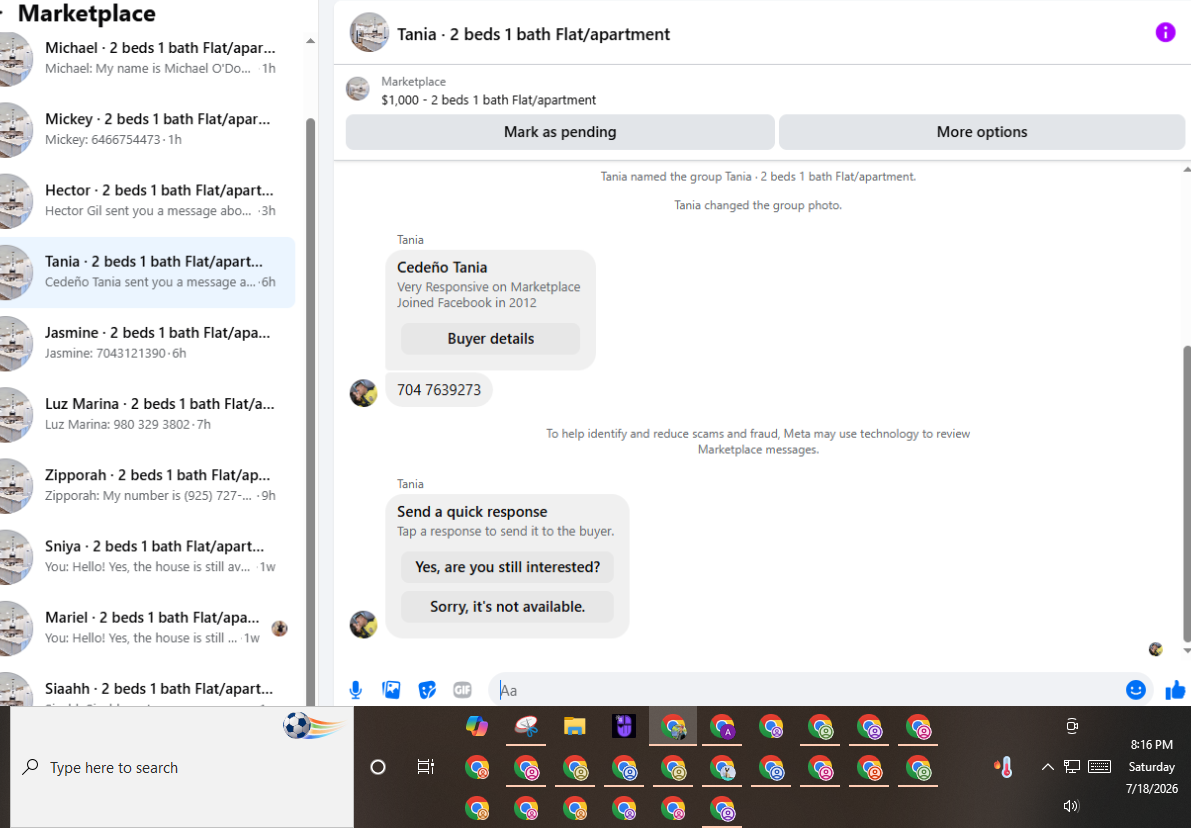The height and width of the screenshot is (828, 1191).
Task: Open the Hector conversation
Action: (148, 201)
